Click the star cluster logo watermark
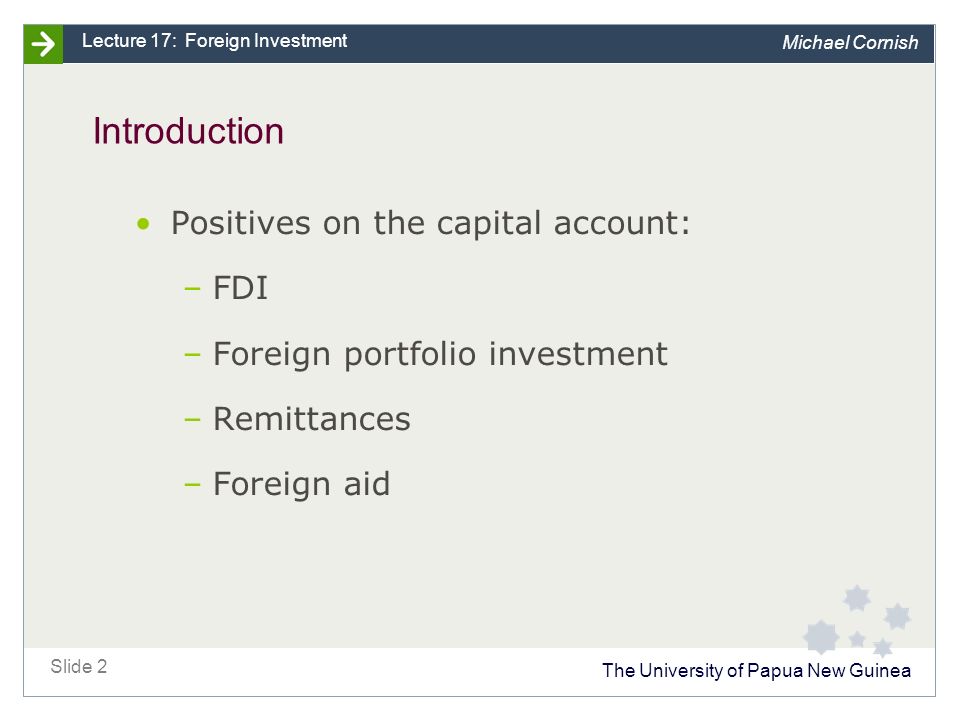This screenshot has height=720, width=960. click(x=857, y=620)
